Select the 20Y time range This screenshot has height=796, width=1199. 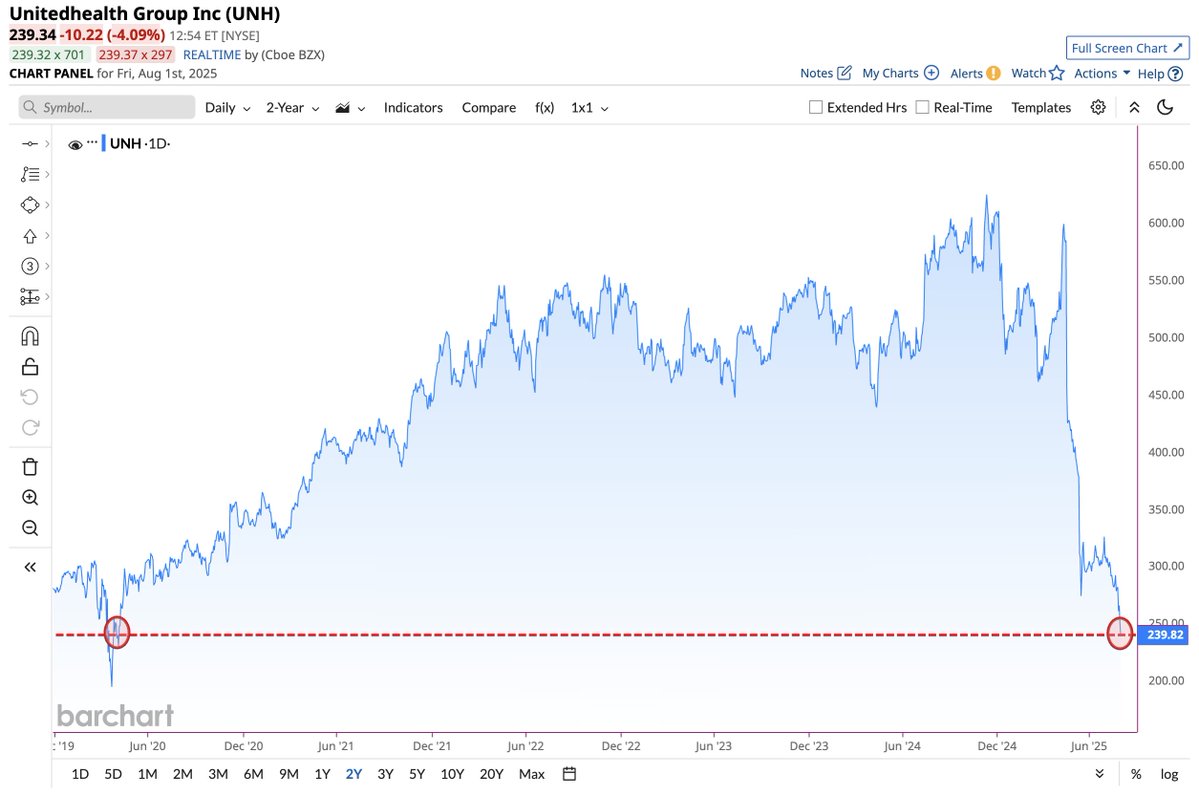(491, 775)
